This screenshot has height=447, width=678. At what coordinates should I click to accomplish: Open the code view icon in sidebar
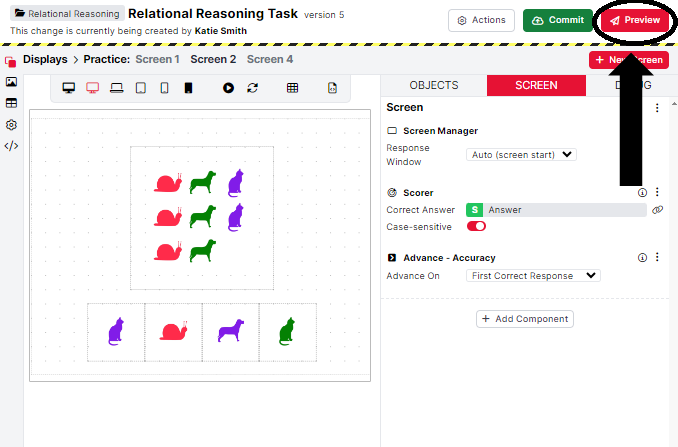[x=11, y=146]
